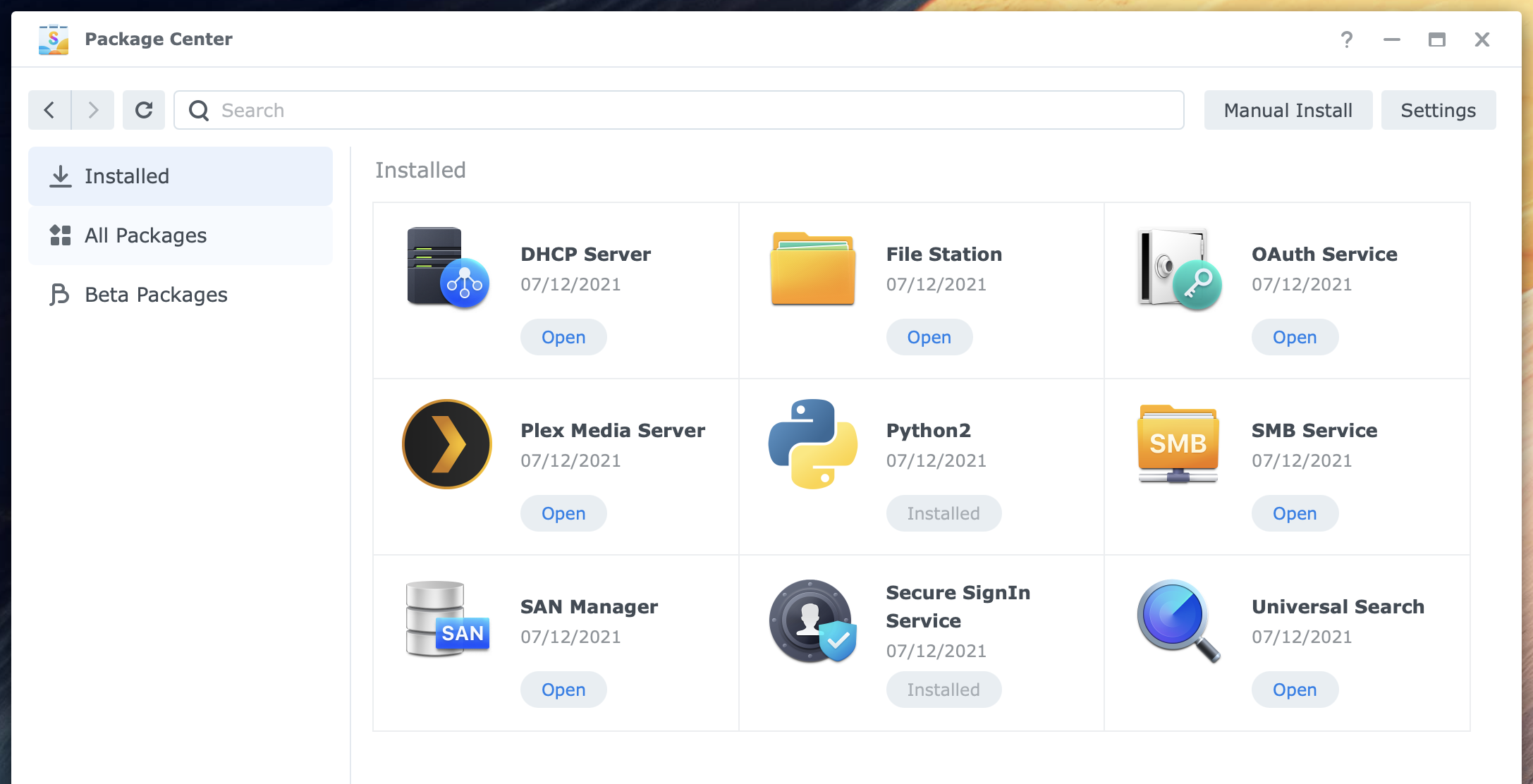Viewport: 1533px width, 784px height.
Task: Click the OAuth Service safe icon
Action: 1179,269
